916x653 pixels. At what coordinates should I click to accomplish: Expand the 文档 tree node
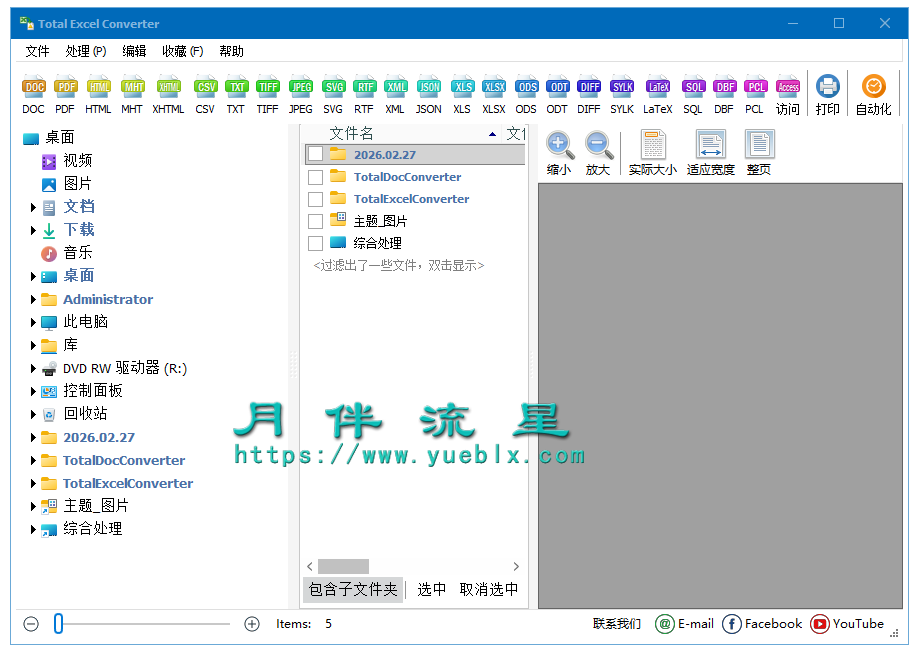point(33,207)
